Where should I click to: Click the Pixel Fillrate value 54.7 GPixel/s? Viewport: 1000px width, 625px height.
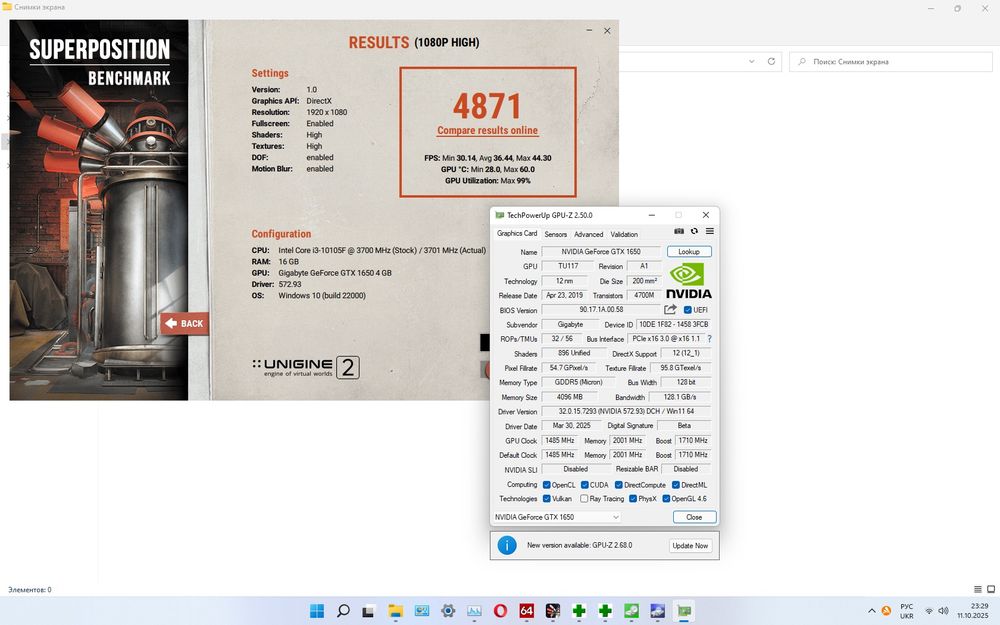tap(569, 368)
